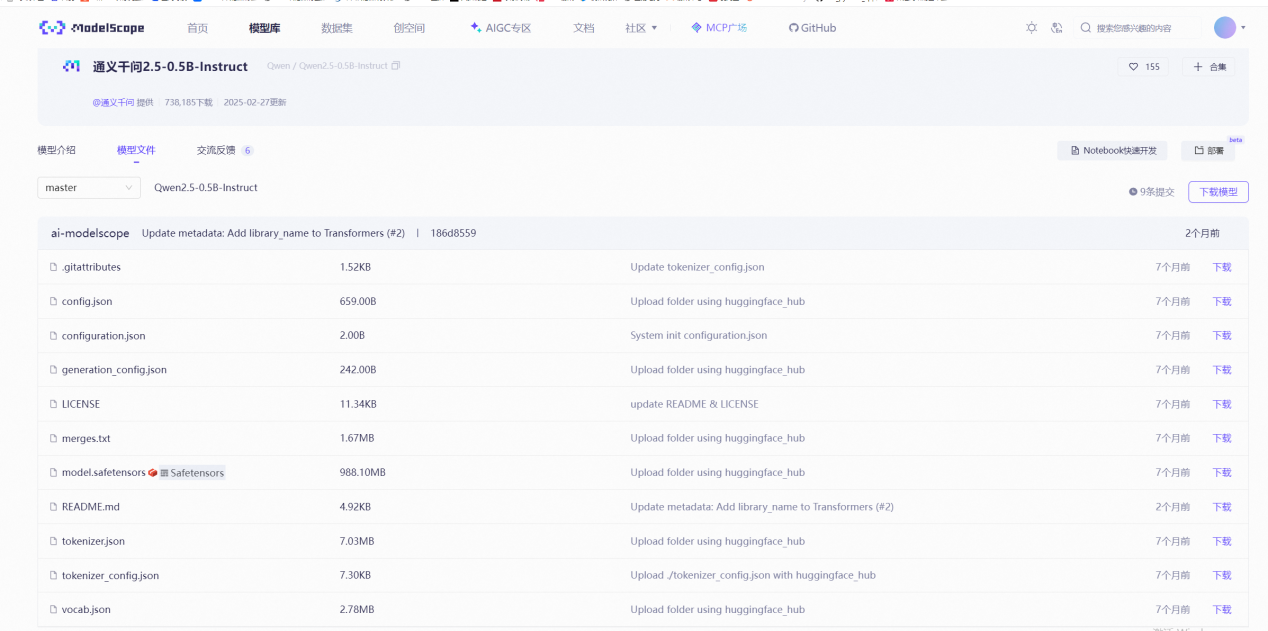Click 'Update tokenizer_config.json' commit message
Image resolution: width=1268 pixels, height=631 pixels.
tap(697, 267)
